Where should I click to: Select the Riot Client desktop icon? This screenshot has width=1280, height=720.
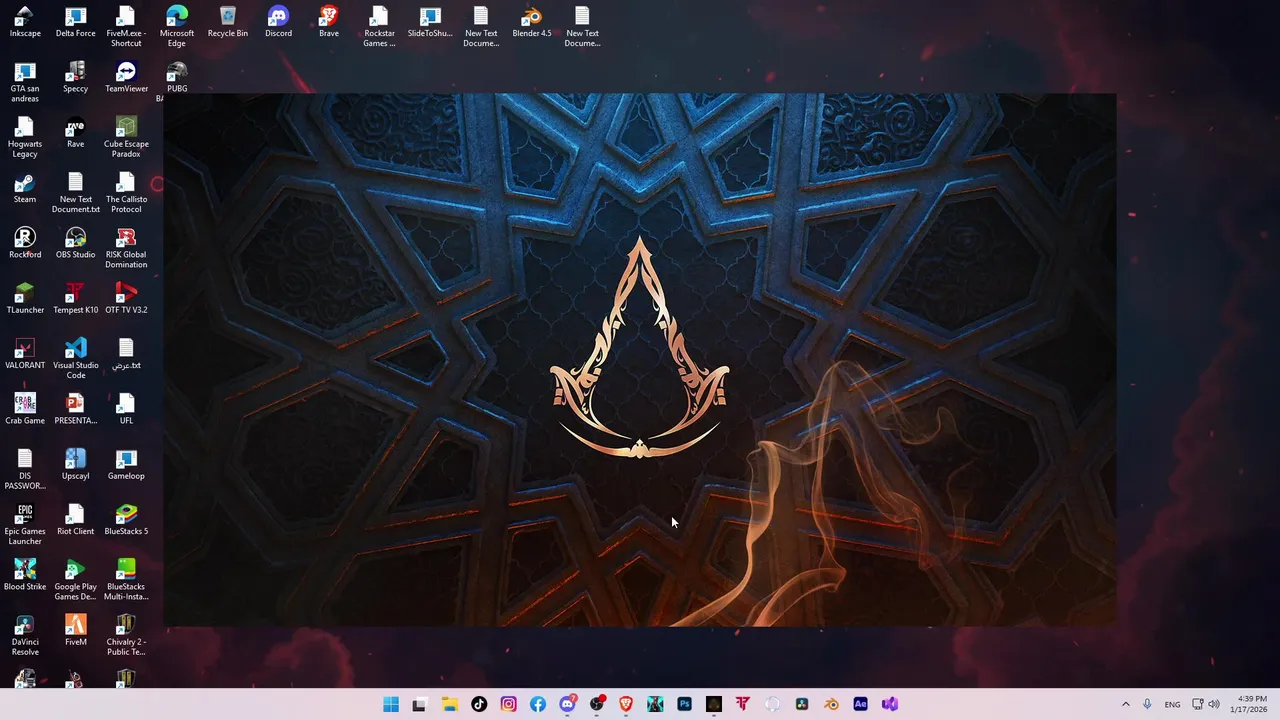[x=75, y=520]
